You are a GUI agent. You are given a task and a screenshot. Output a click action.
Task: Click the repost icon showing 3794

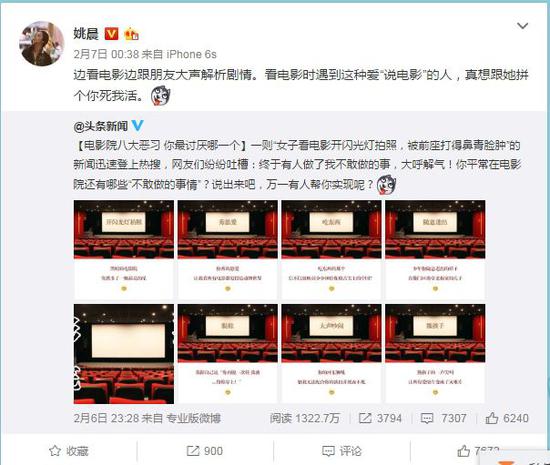coord(365,418)
